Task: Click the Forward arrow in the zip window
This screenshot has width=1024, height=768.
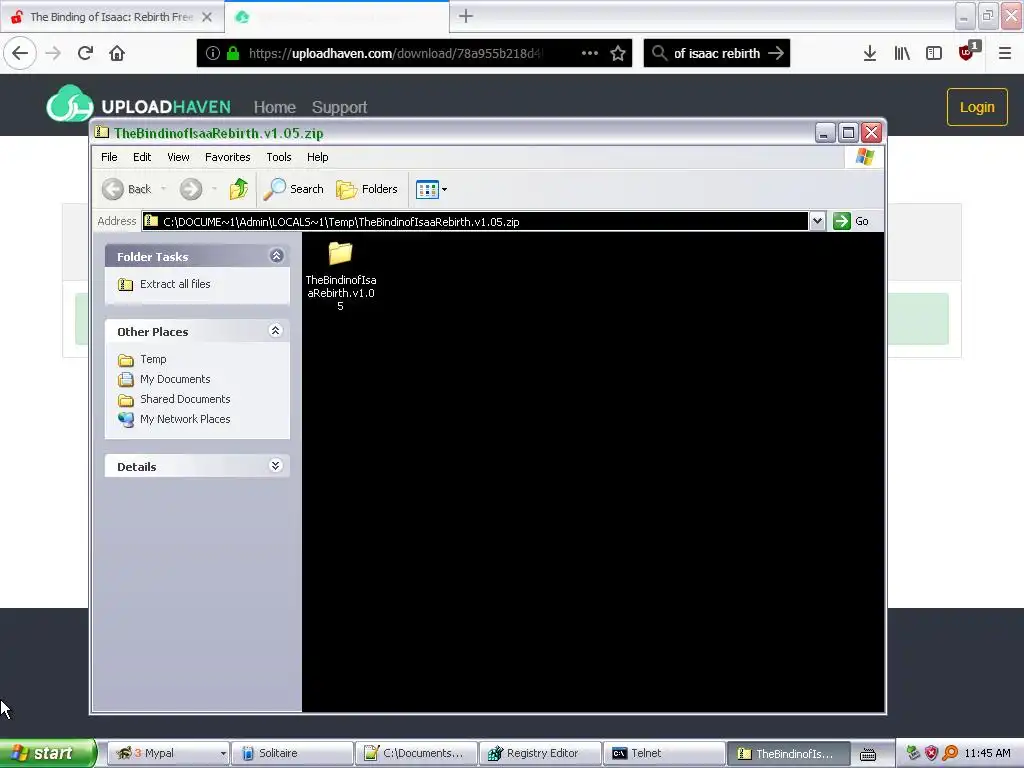Action: pyautogui.click(x=191, y=189)
